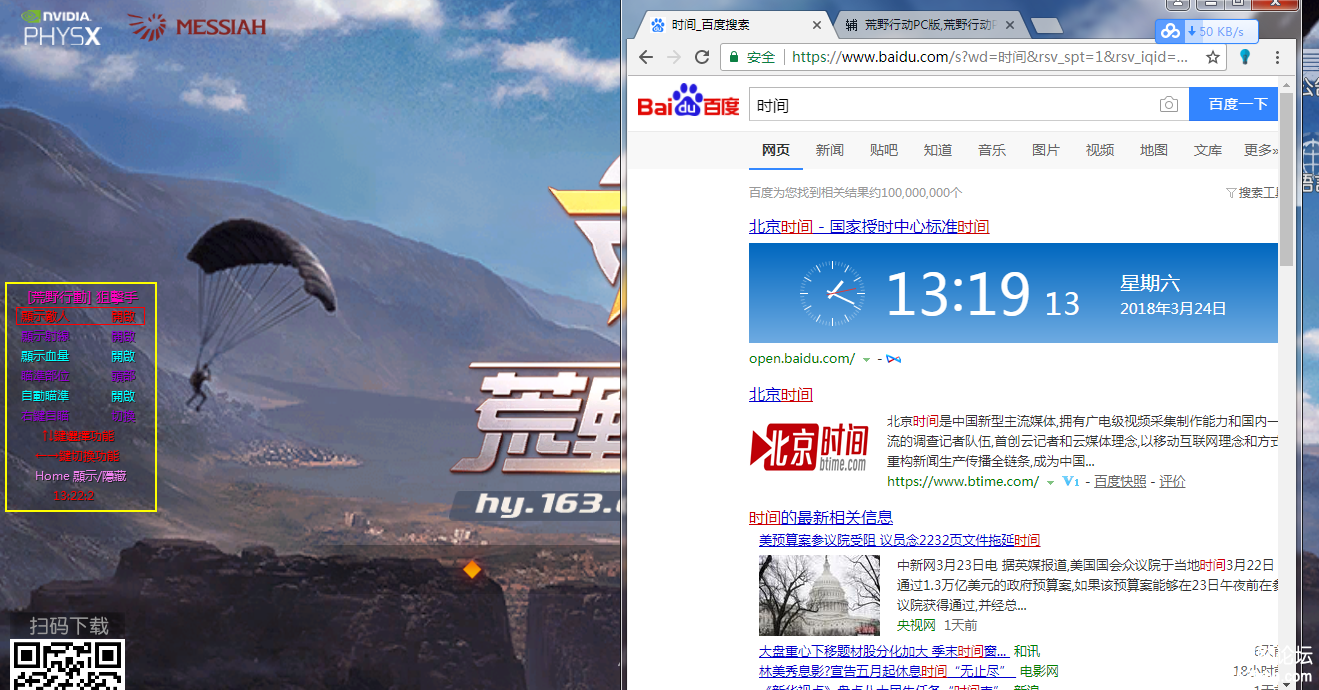Screen dimensions: 1319x690
Task: Expand the 更多» search categories
Action: (1260, 150)
